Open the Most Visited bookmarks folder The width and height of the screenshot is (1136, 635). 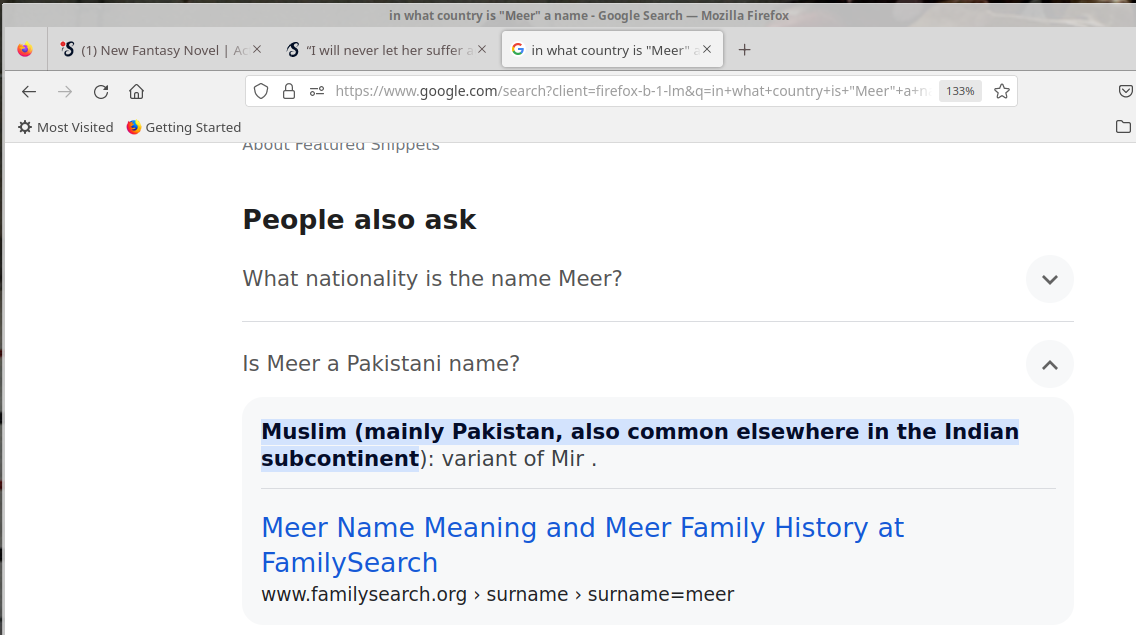point(66,127)
